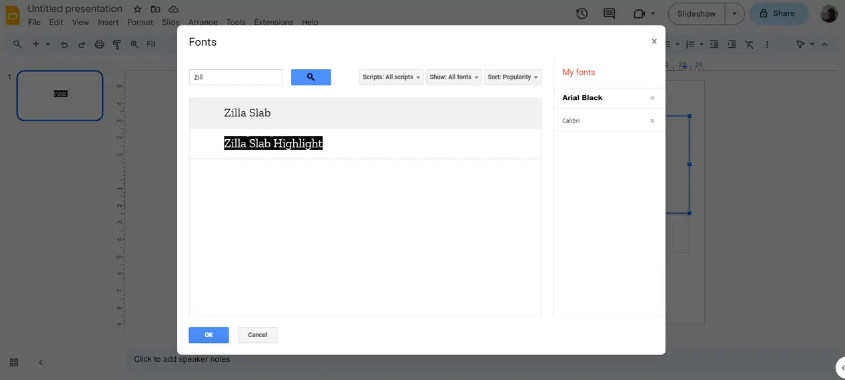This screenshot has height=380, width=845.
Task: Click the decrease indent icon
Action: tap(715, 44)
